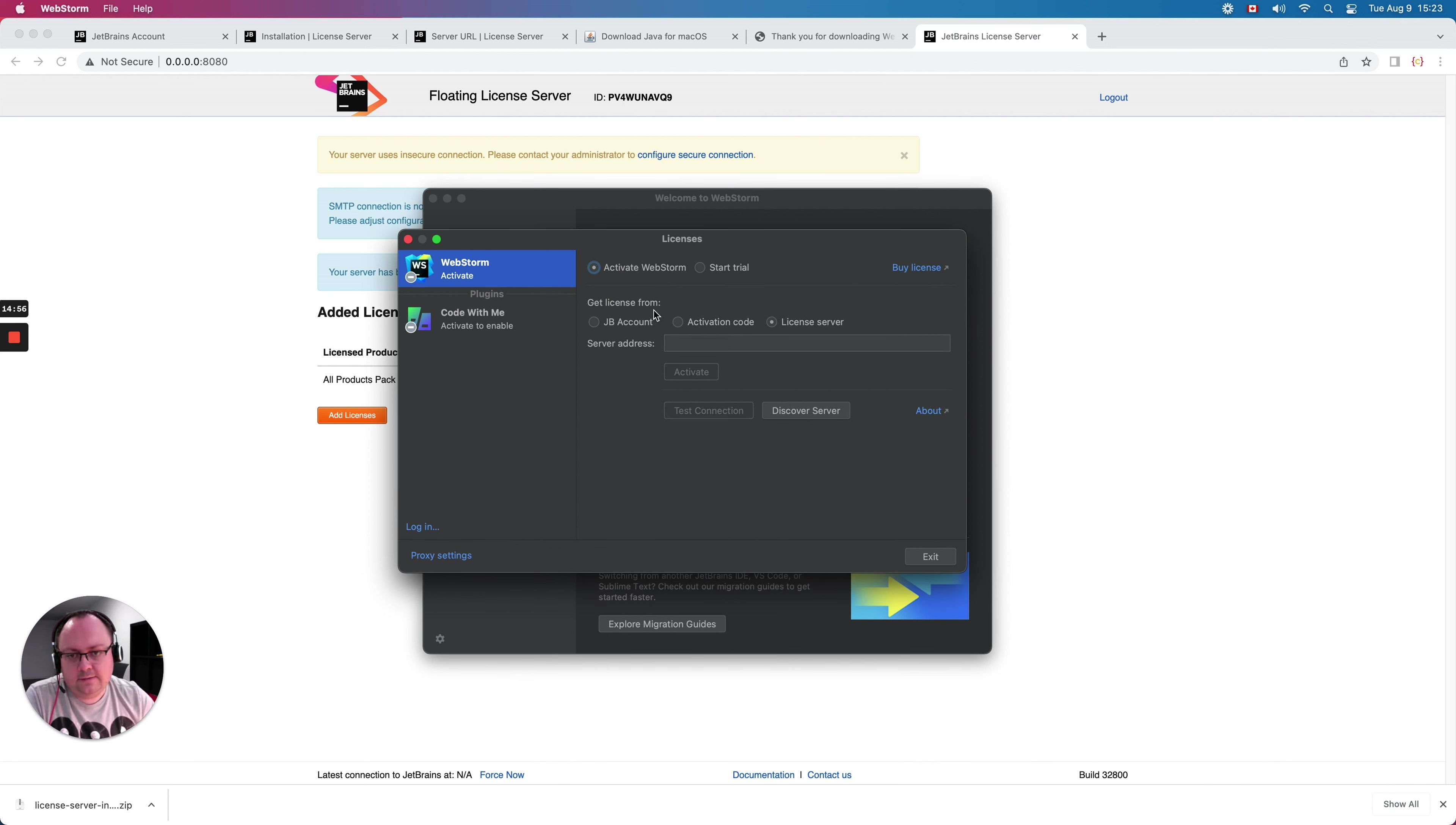Screen dimensions: 1456x825
Task: Click the menu bar clock Tue Aug 9
Action: tap(1406, 8)
